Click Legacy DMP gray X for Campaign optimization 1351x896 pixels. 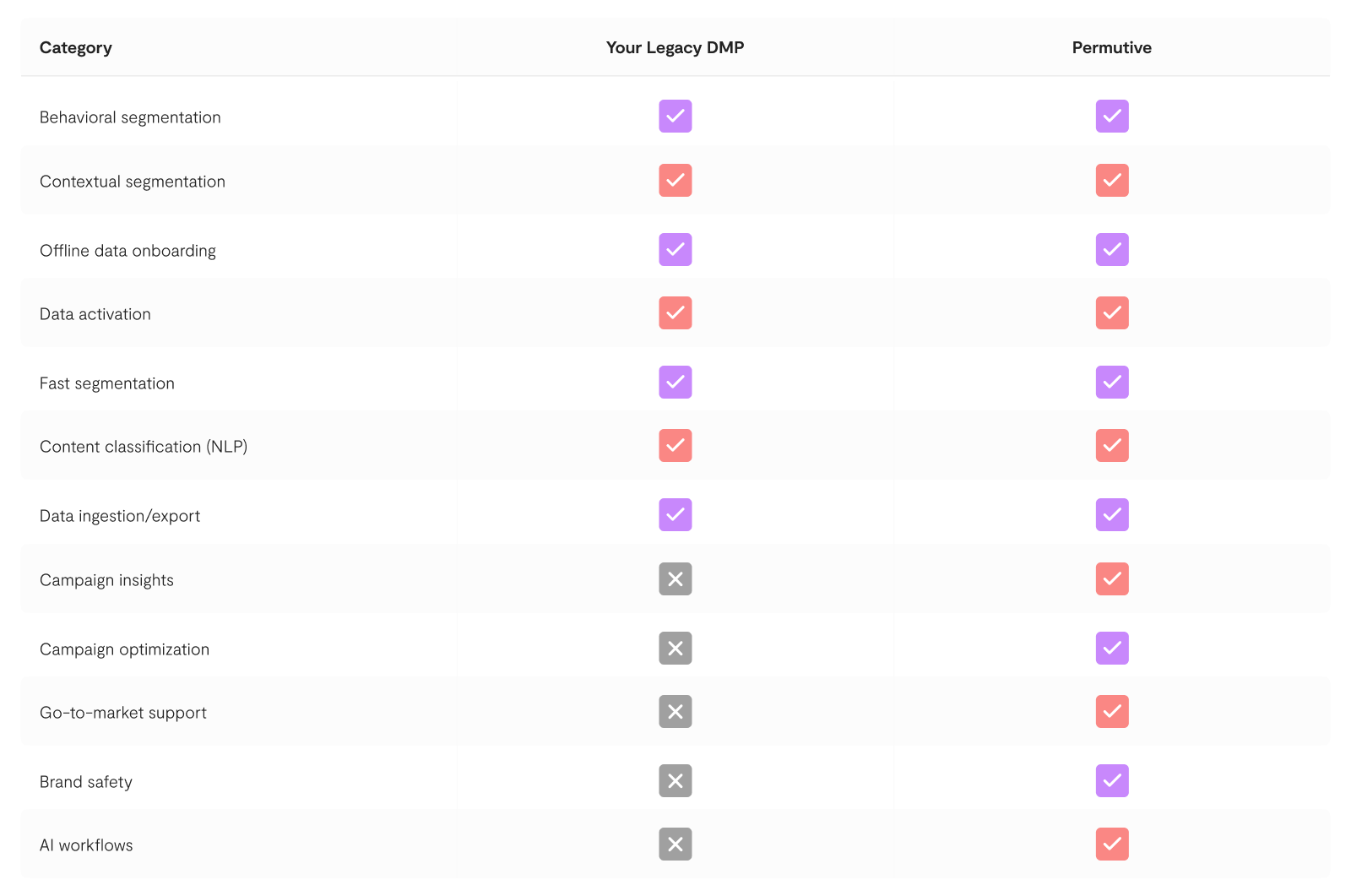click(675, 649)
